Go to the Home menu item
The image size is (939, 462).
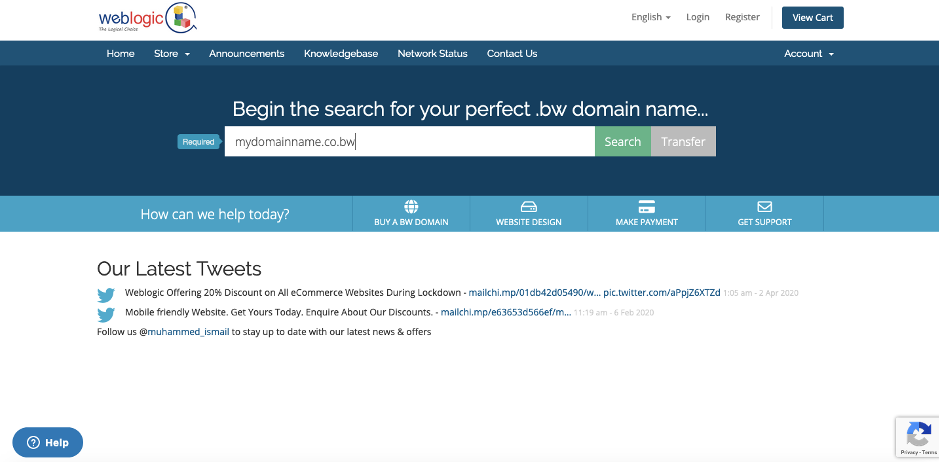(x=120, y=53)
